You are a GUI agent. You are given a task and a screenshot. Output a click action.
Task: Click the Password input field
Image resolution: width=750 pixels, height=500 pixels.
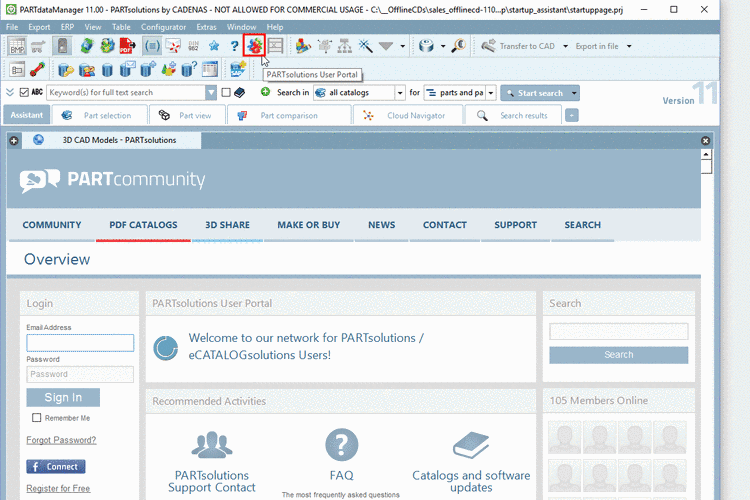point(80,374)
